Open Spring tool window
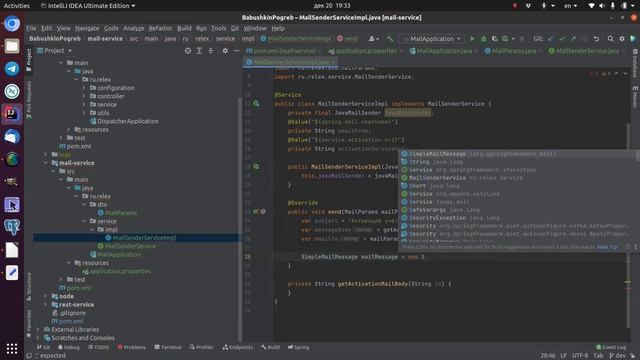This screenshot has height=360, width=640. [x=298, y=347]
